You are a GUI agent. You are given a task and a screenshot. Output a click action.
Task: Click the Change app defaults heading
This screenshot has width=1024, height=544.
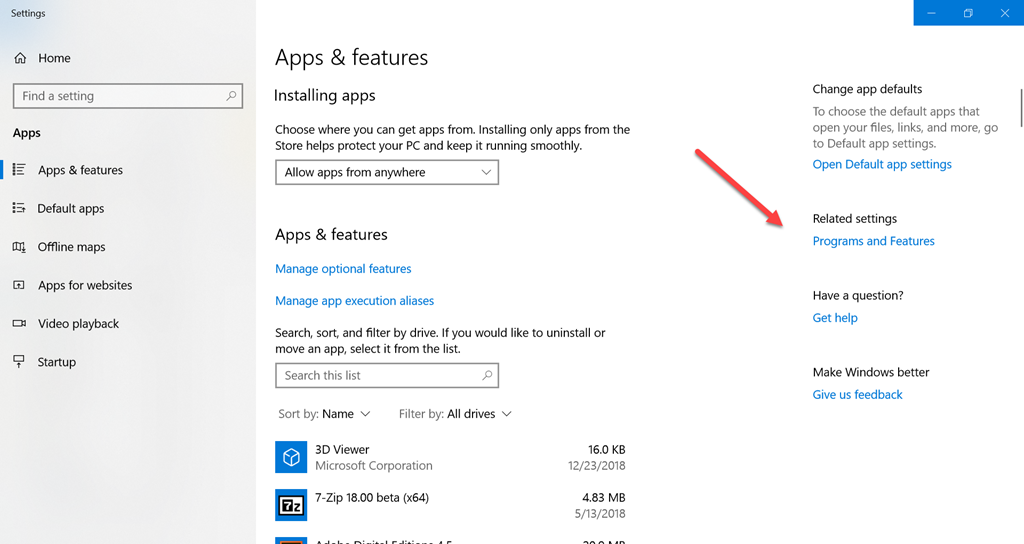coord(867,89)
